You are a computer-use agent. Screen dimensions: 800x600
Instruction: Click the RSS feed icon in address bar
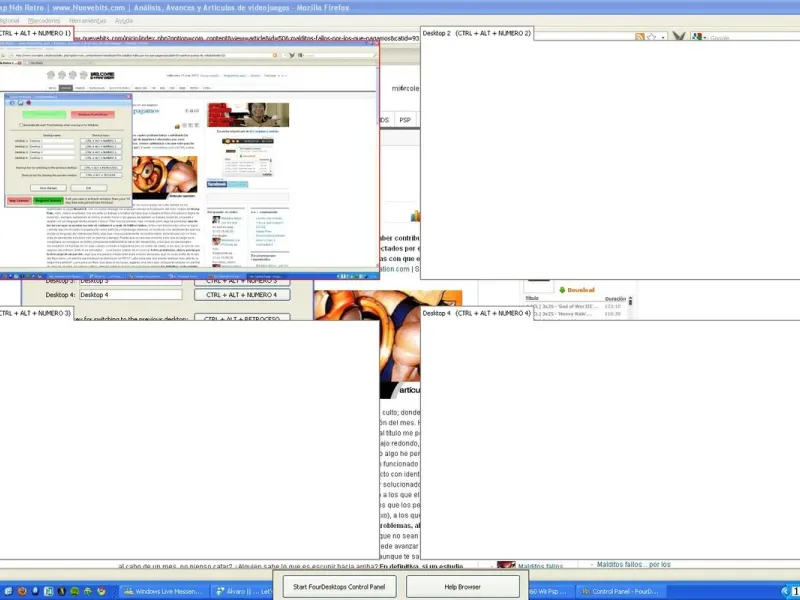tap(639, 37)
